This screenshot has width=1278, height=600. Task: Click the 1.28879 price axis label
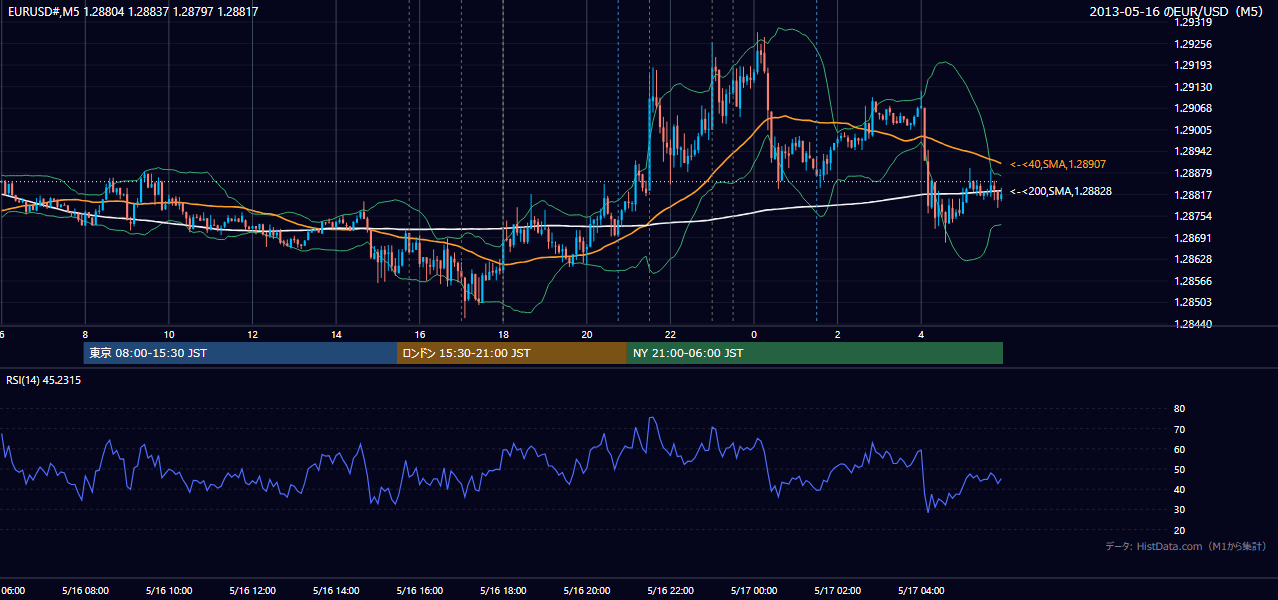[1193, 173]
